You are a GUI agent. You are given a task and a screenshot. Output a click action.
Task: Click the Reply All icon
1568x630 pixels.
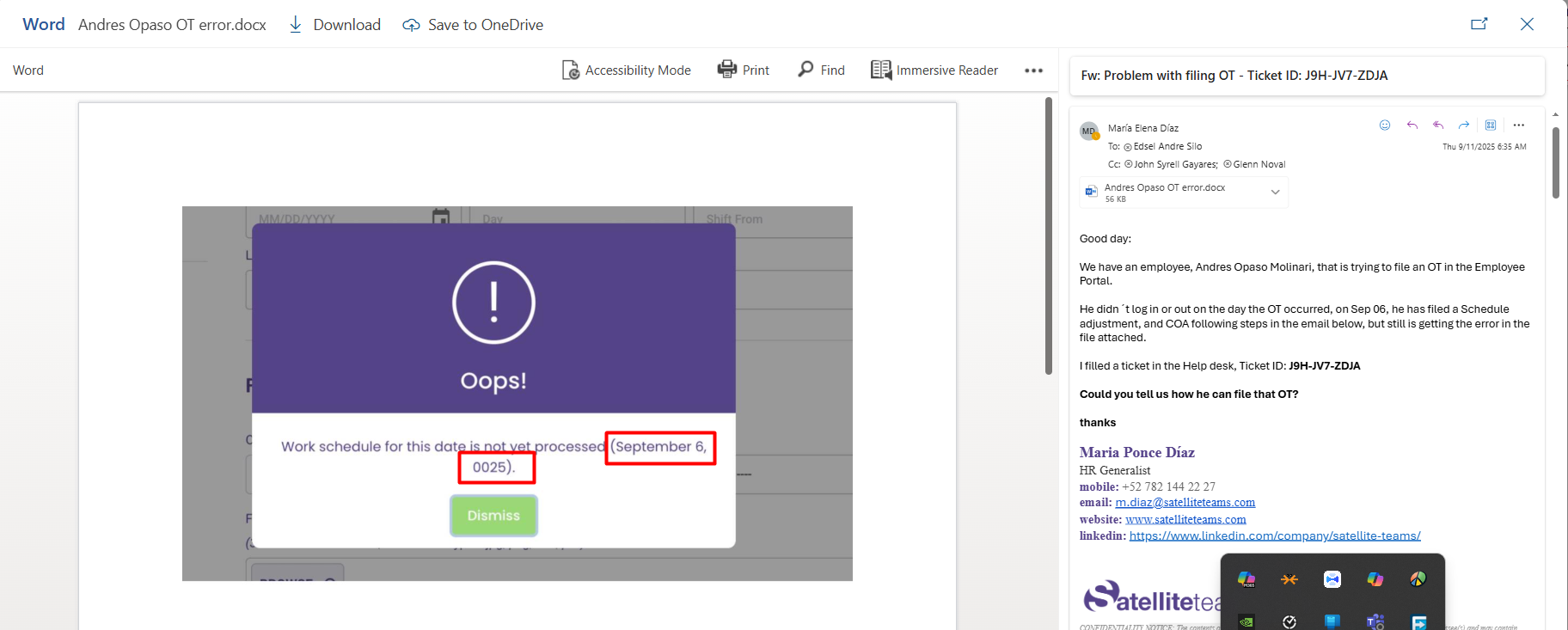[1438, 125]
